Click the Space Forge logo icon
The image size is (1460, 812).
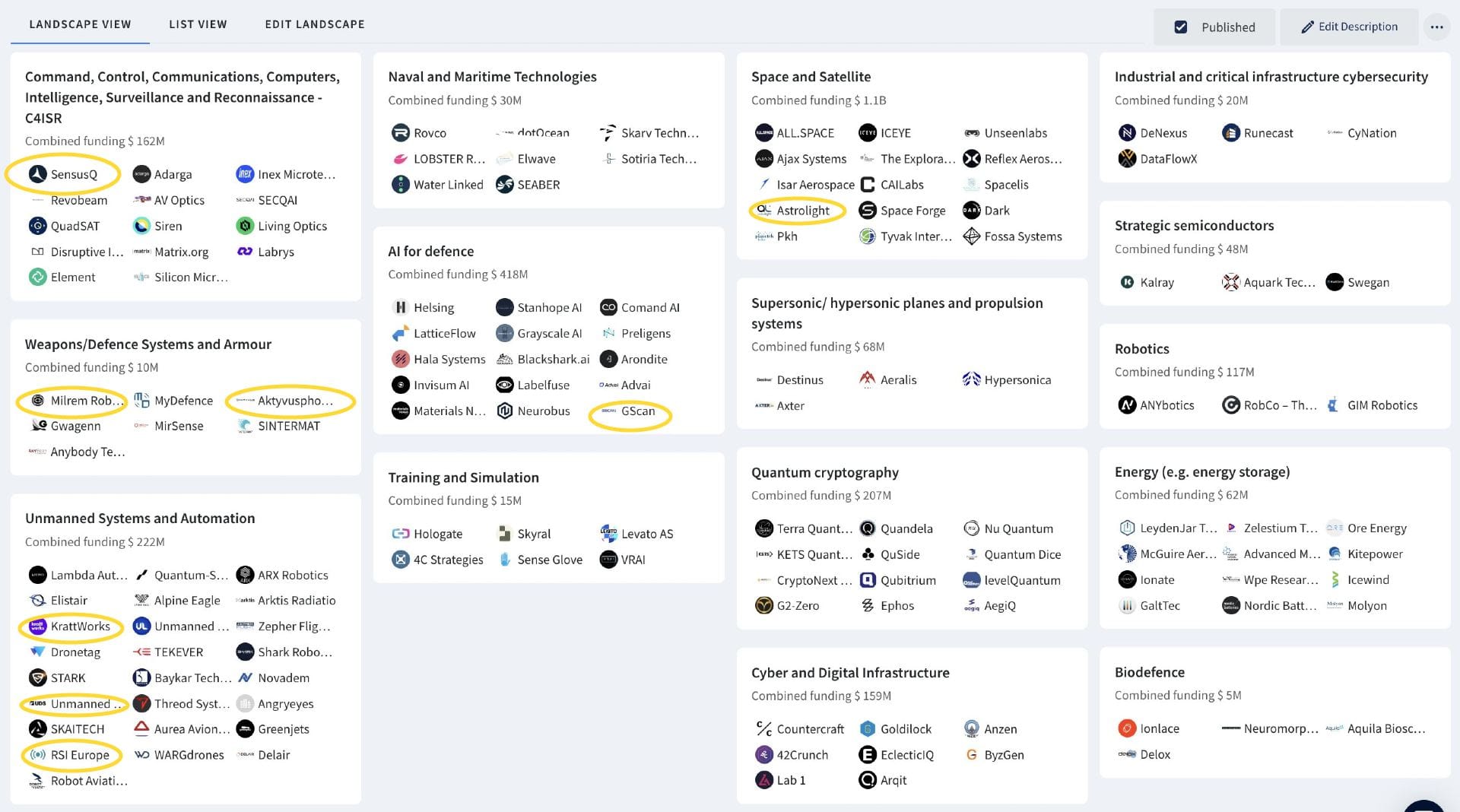coord(868,211)
